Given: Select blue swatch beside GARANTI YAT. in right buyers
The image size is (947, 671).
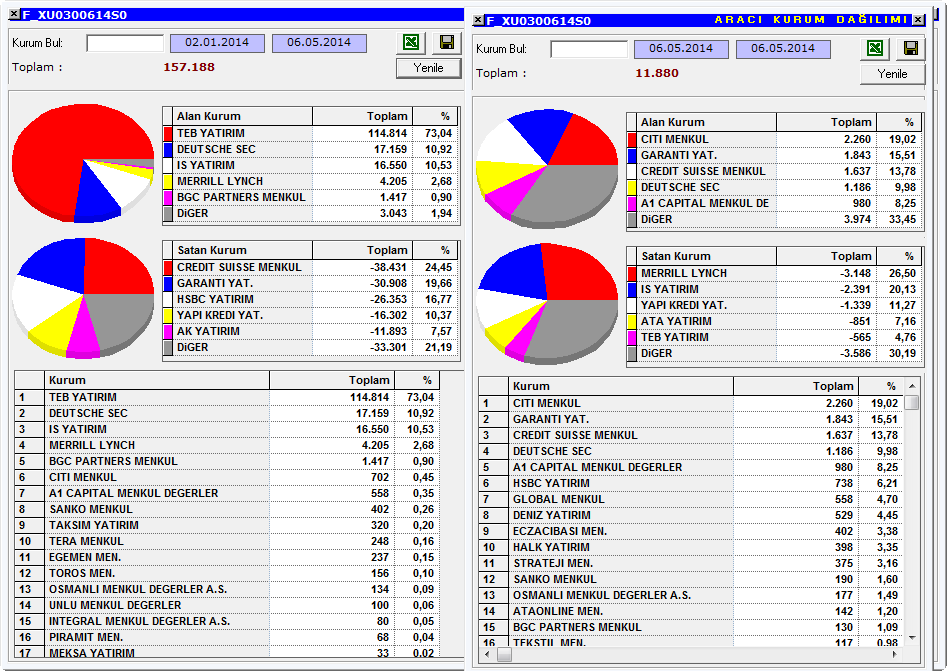Looking at the screenshot, I should (632, 155).
